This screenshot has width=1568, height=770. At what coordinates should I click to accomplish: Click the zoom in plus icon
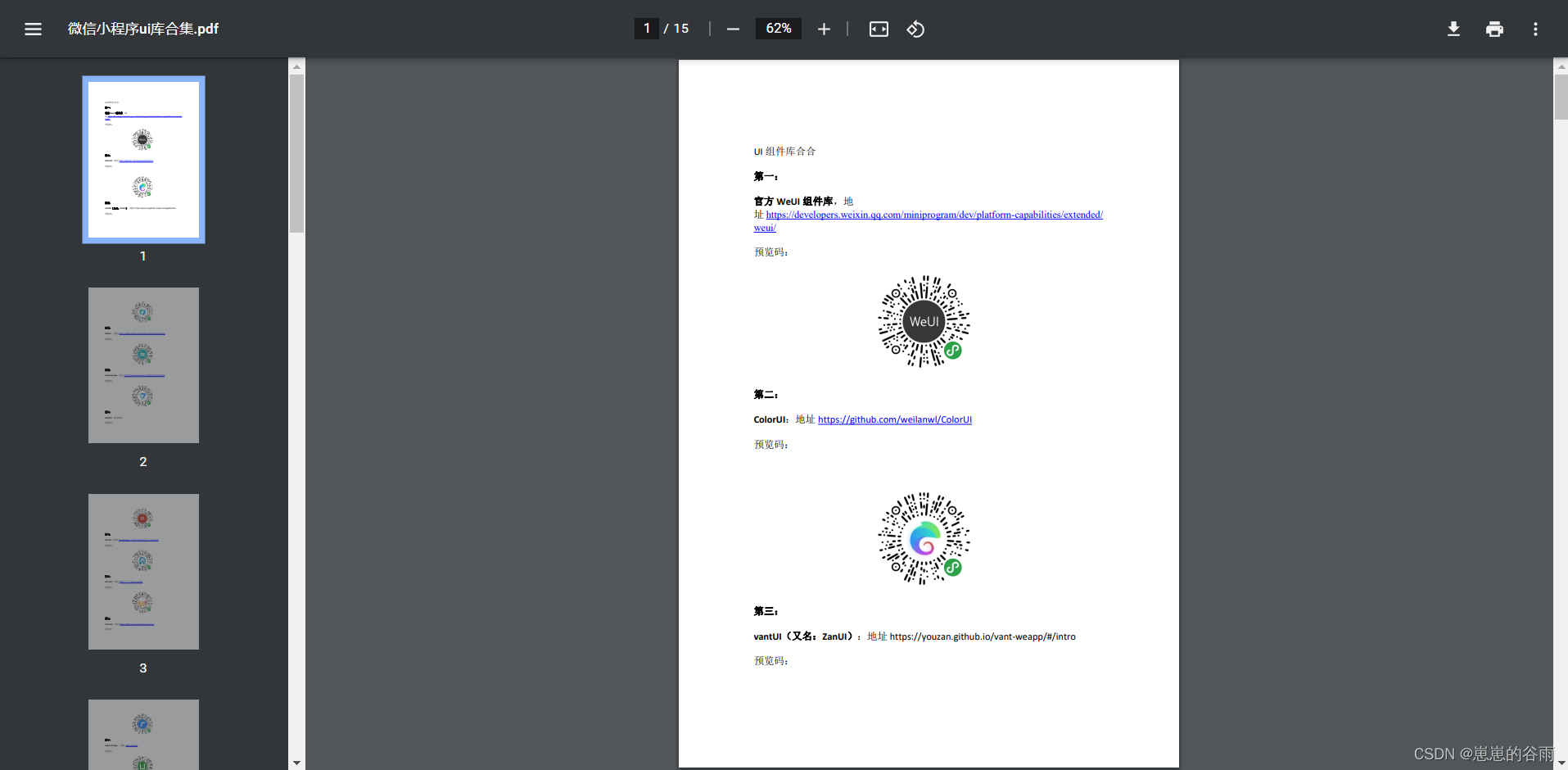tap(824, 29)
